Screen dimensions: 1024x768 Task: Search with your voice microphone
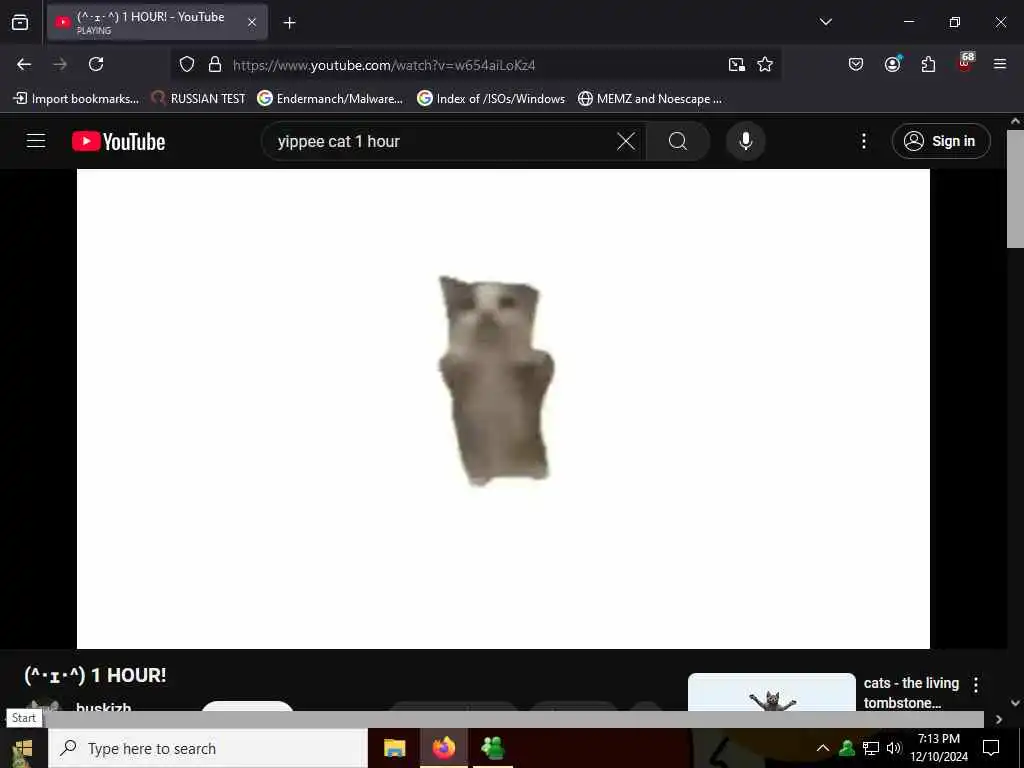coord(746,141)
